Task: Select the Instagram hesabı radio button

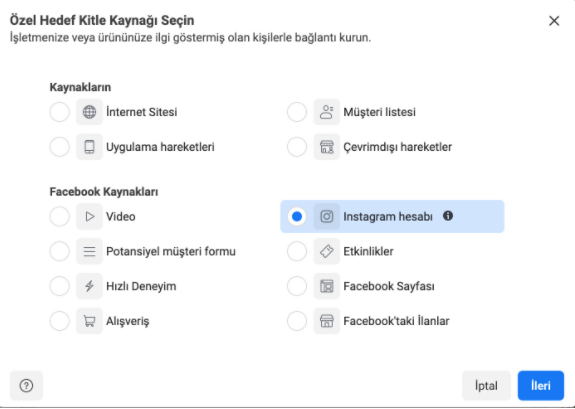Action: 297,216
